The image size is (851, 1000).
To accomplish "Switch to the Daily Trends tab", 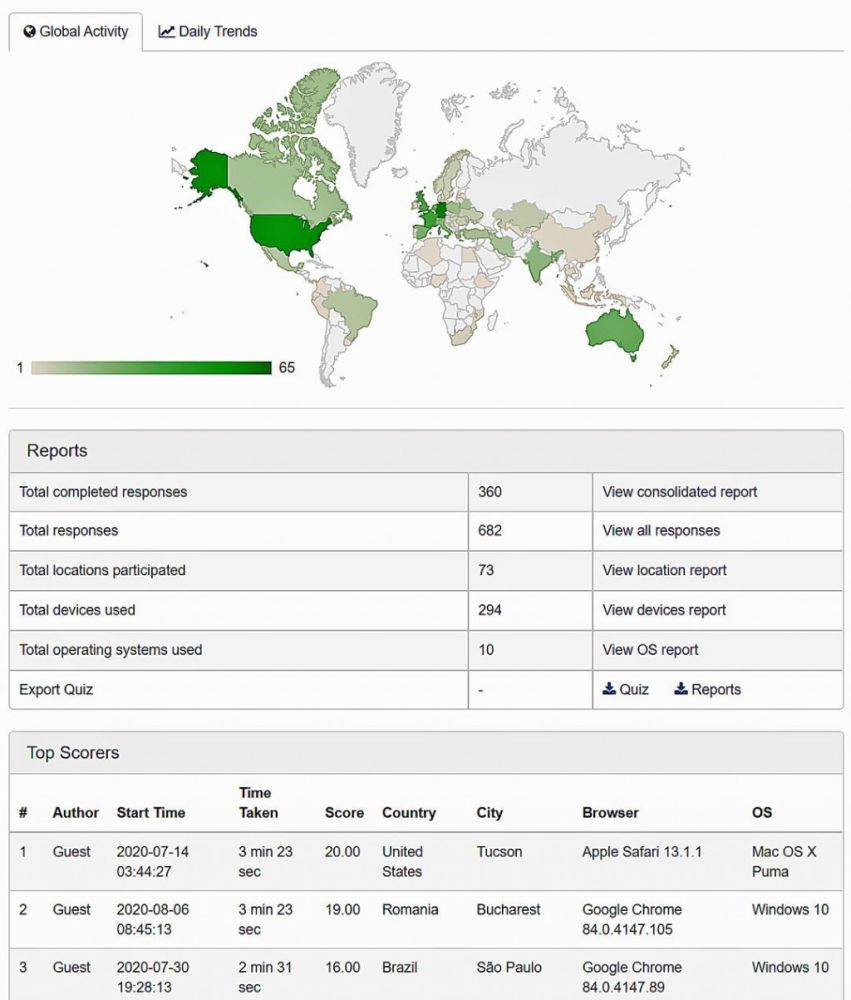I will click(x=208, y=31).
